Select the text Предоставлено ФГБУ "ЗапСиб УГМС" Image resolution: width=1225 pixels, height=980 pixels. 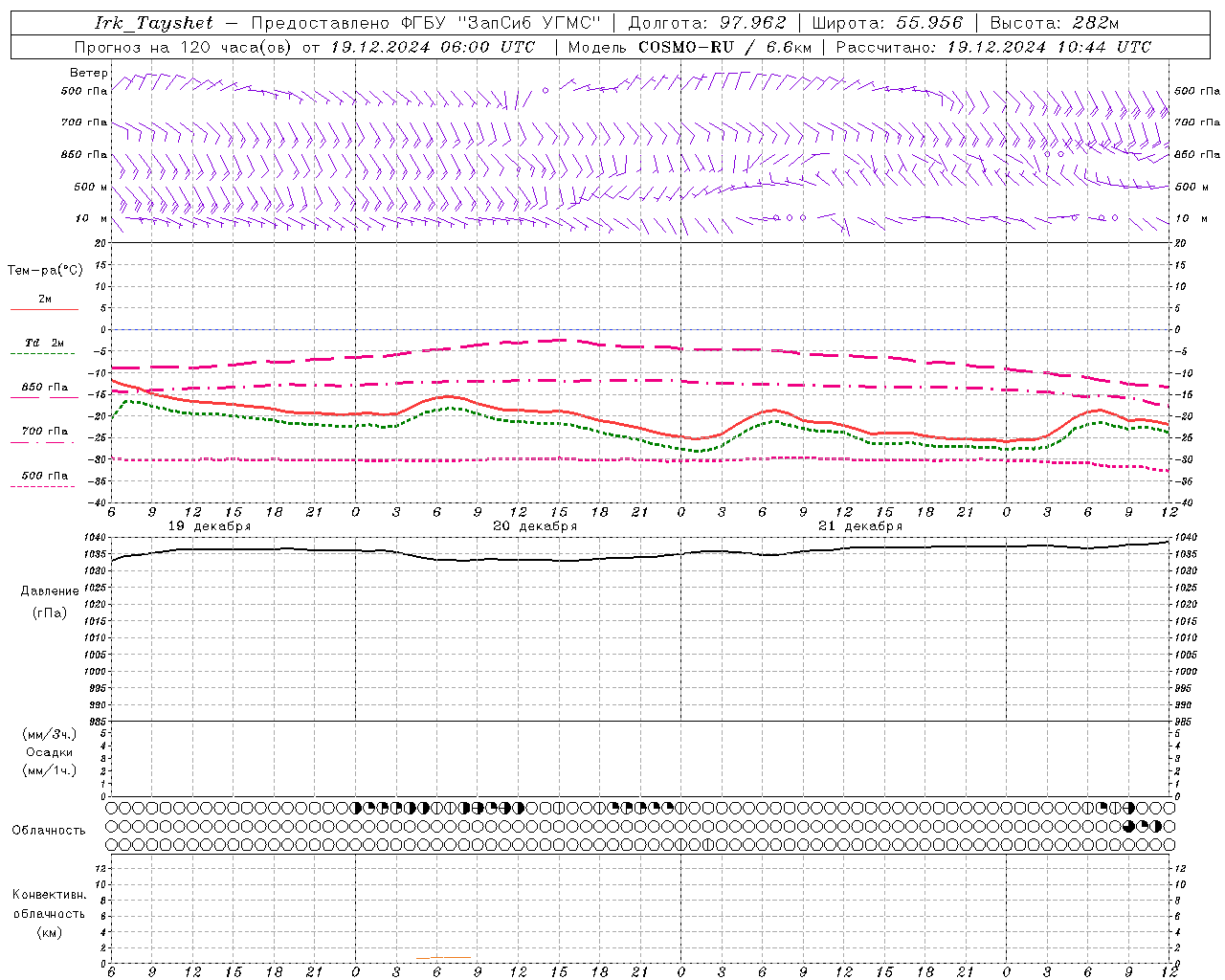point(426,23)
